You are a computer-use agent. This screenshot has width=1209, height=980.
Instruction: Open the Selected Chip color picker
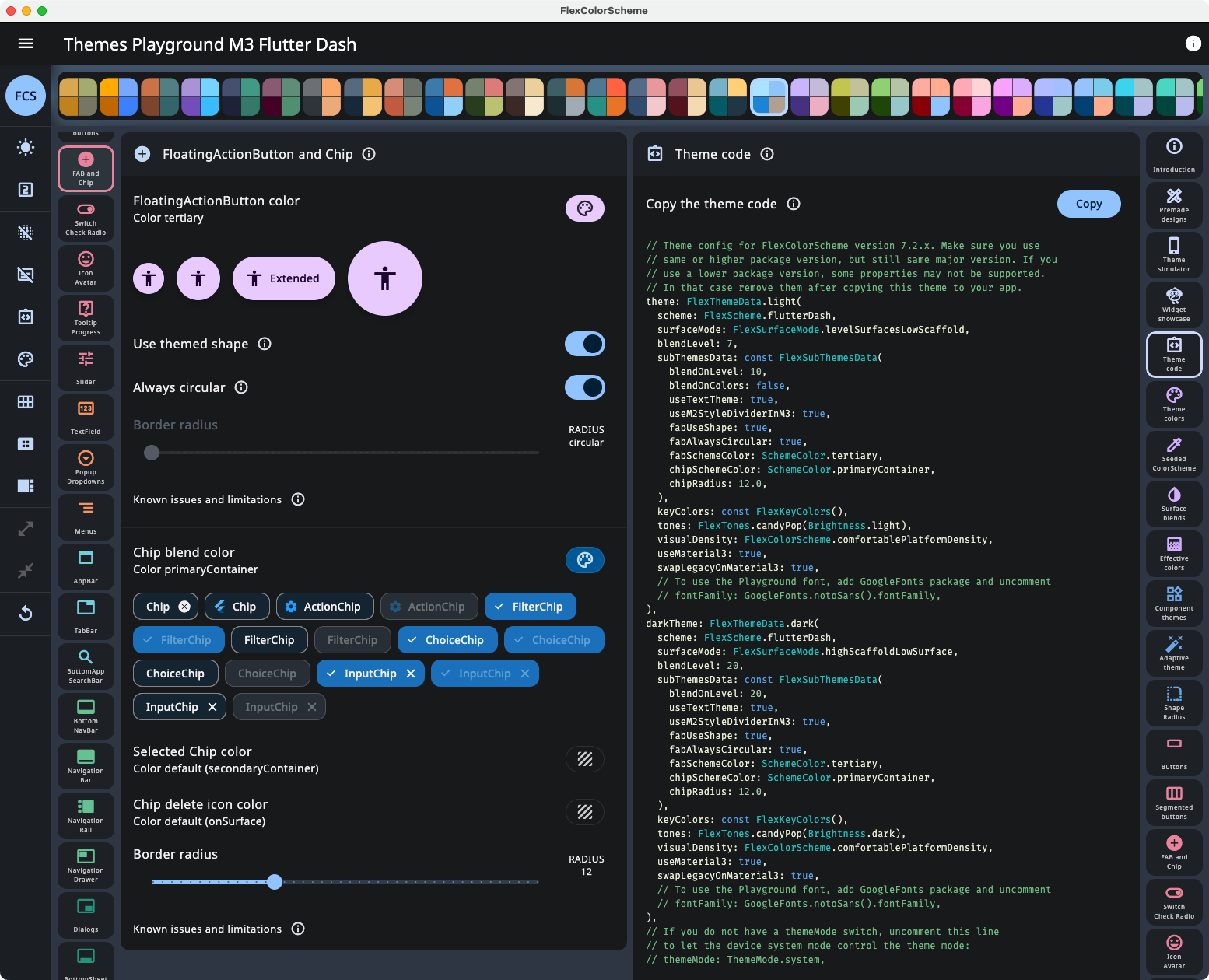[585, 759]
